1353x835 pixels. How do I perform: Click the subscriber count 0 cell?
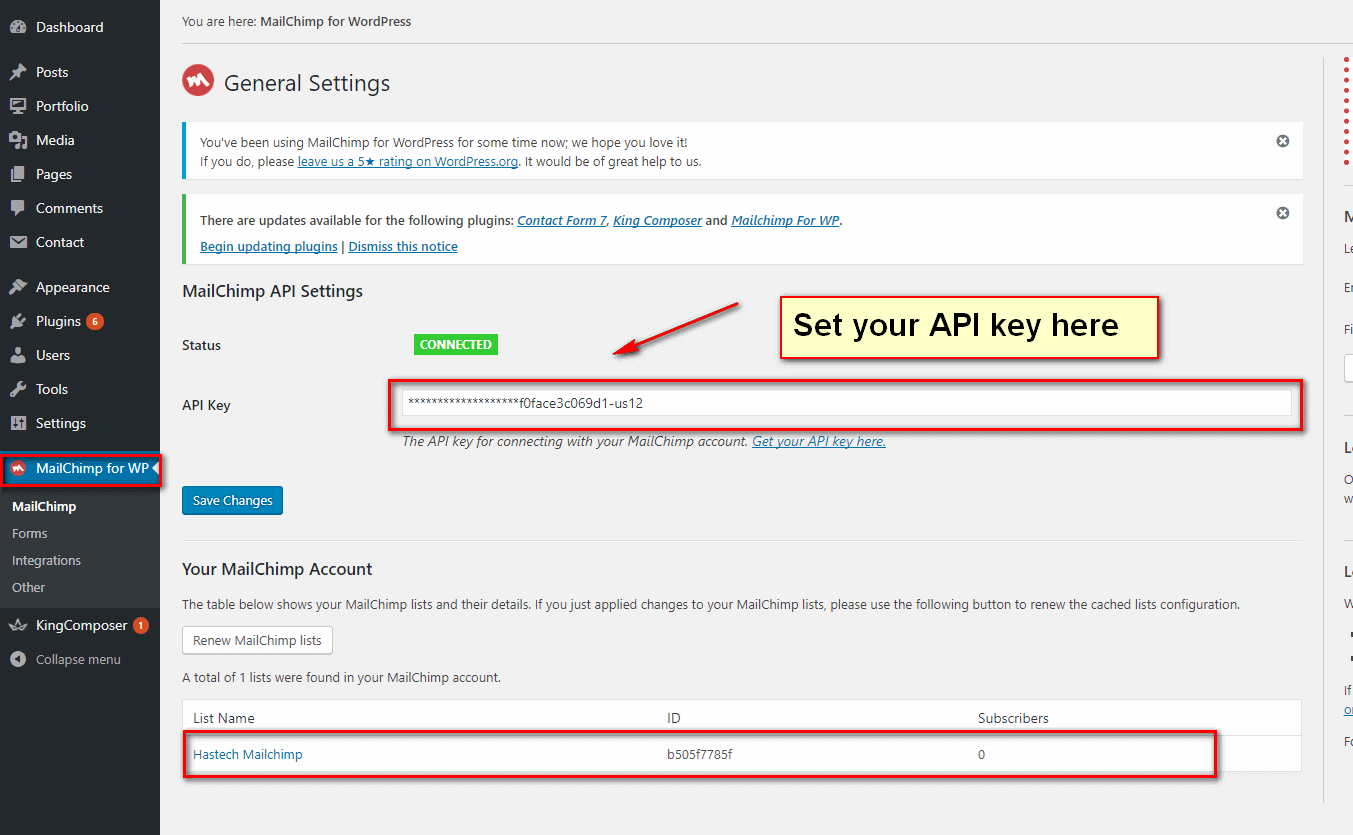tap(981, 754)
